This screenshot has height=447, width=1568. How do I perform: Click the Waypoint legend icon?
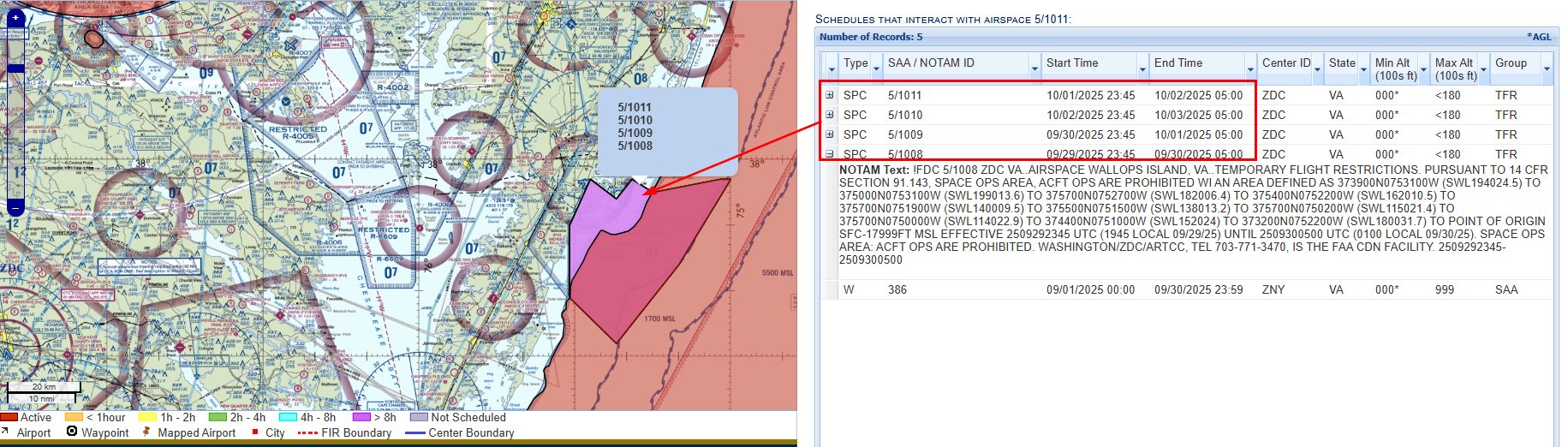tap(72, 432)
